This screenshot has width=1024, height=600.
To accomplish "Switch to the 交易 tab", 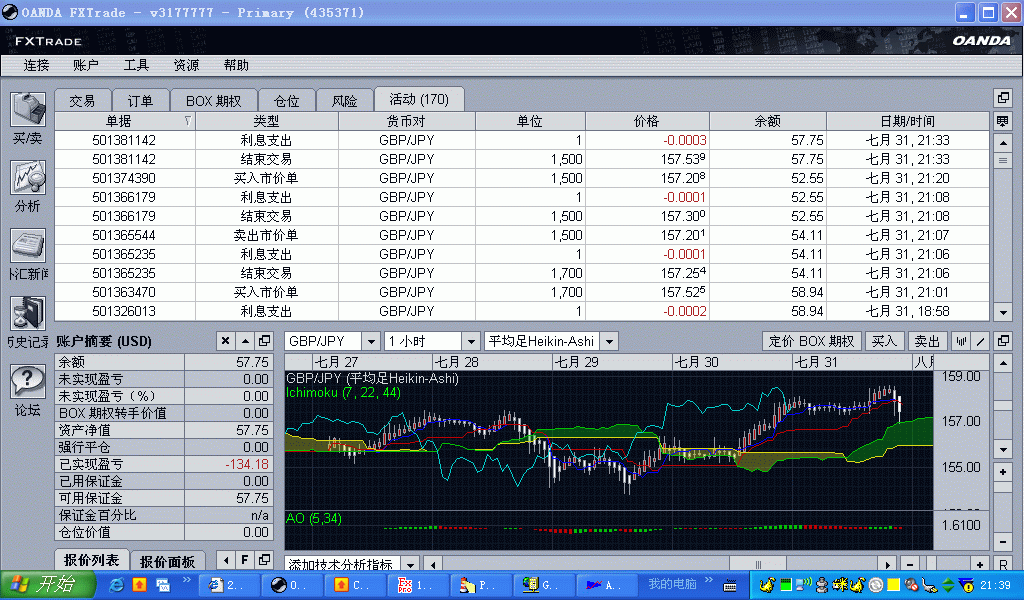I will click(x=83, y=100).
